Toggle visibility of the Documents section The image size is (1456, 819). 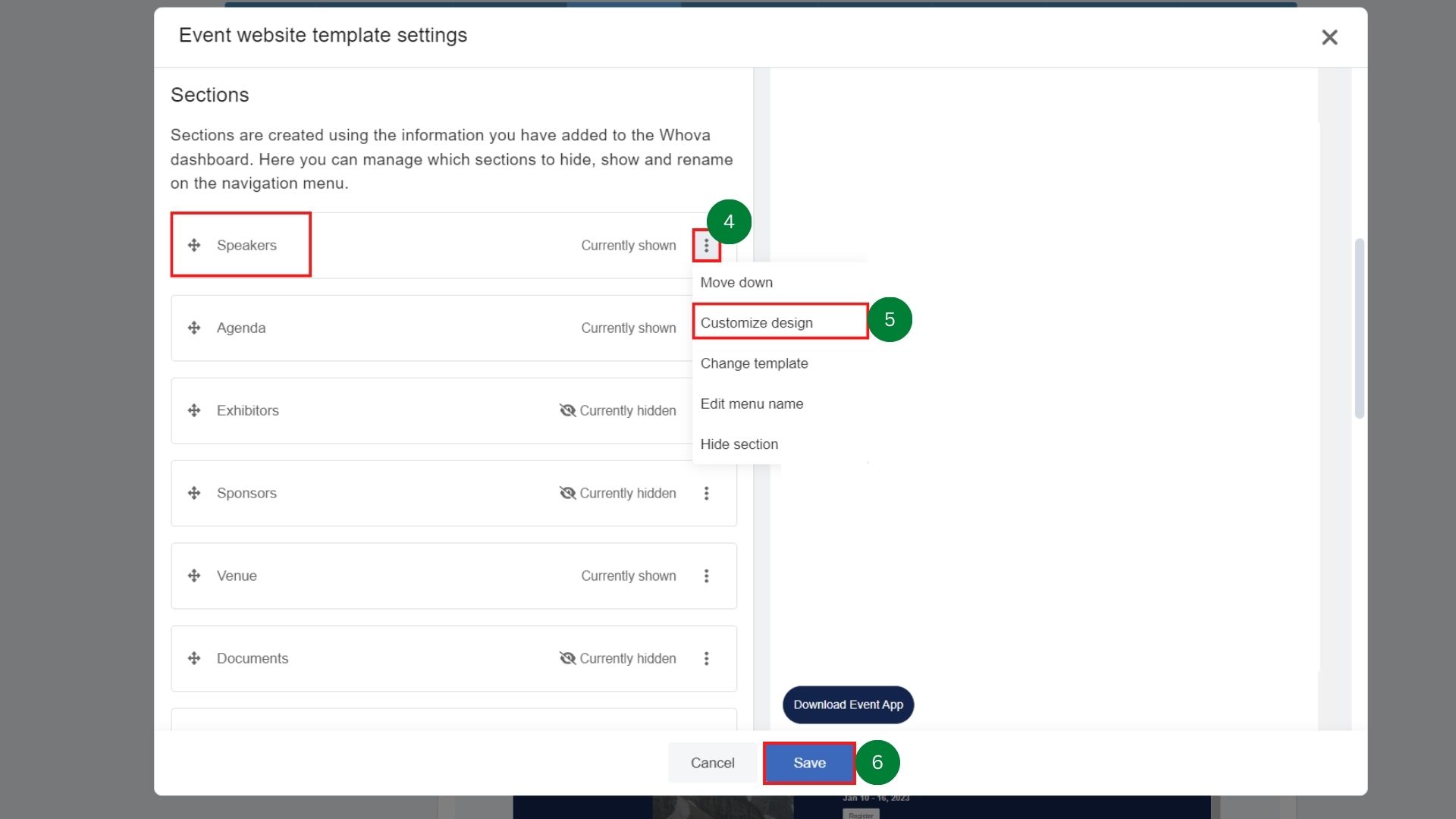[567, 658]
